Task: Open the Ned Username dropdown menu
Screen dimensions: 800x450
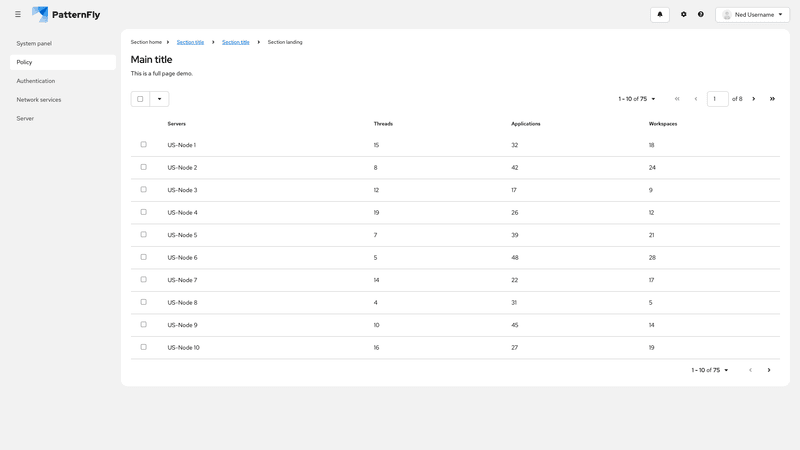Action: (752, 15)
